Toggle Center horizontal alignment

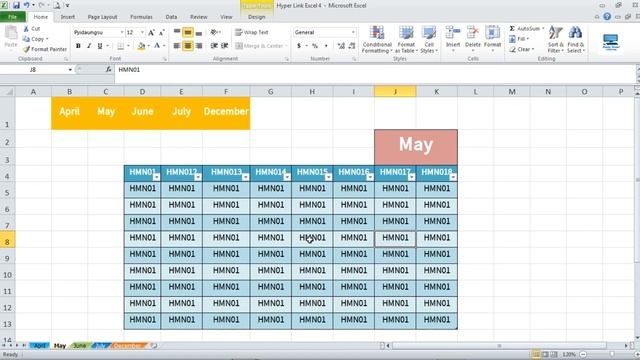tap(188, 46)
